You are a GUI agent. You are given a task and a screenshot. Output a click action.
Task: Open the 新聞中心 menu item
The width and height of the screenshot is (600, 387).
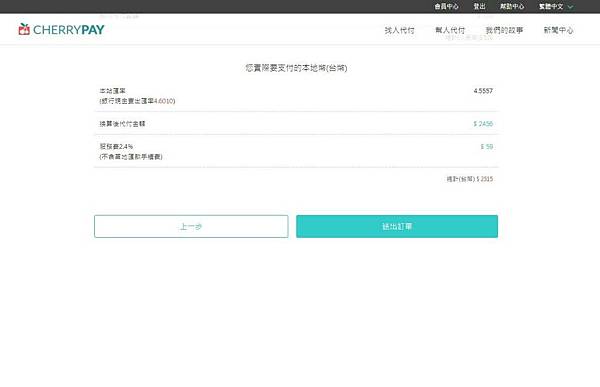[x=559, y=30]
